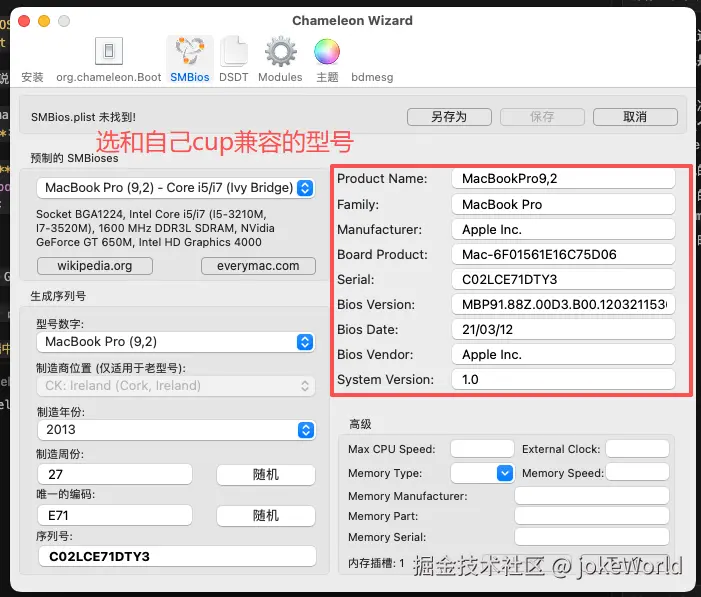Open the 制造商位置 CK: Ireland dropdown
The width and height of the screenshot is (701, 597).
[176, 385]
